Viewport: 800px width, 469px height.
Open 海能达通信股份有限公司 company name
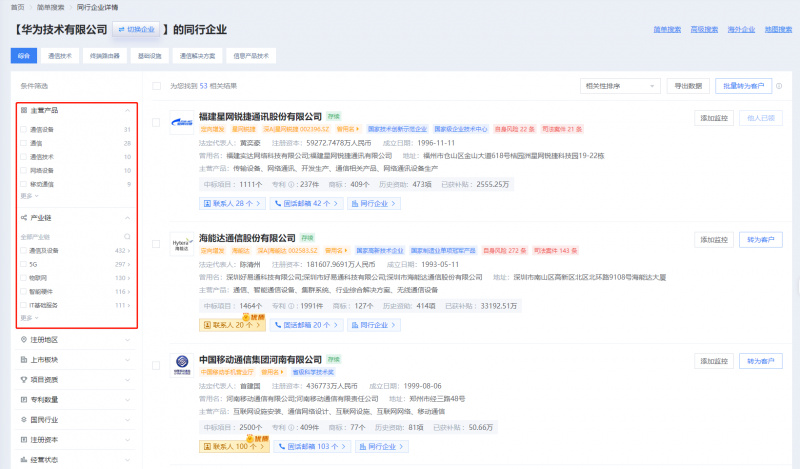[247, 238]
